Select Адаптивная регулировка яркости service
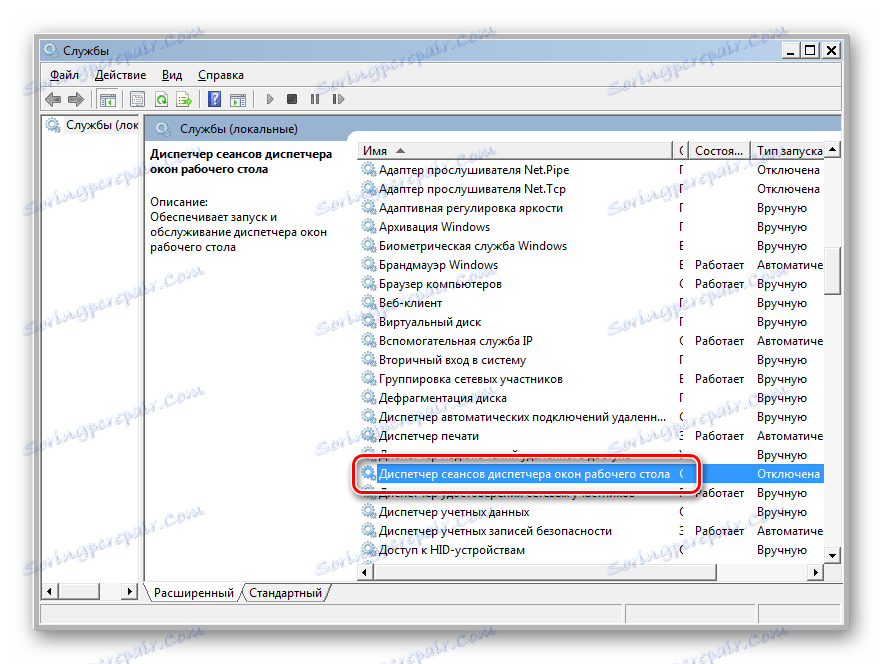The height and width of the screenshot is (664, 883). click(x=470, y=208)
